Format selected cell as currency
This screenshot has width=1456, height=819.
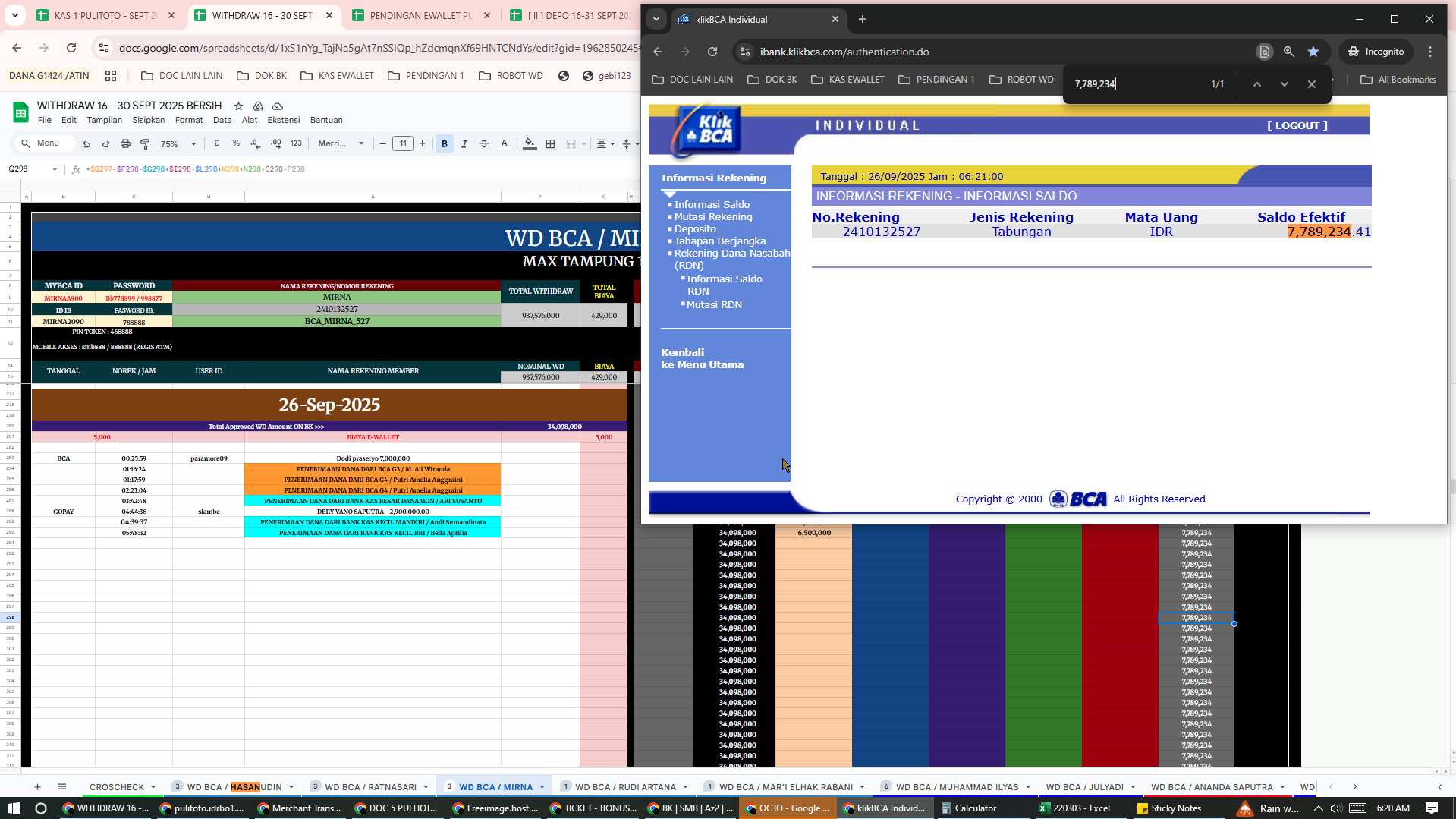(x=216, y=143)
